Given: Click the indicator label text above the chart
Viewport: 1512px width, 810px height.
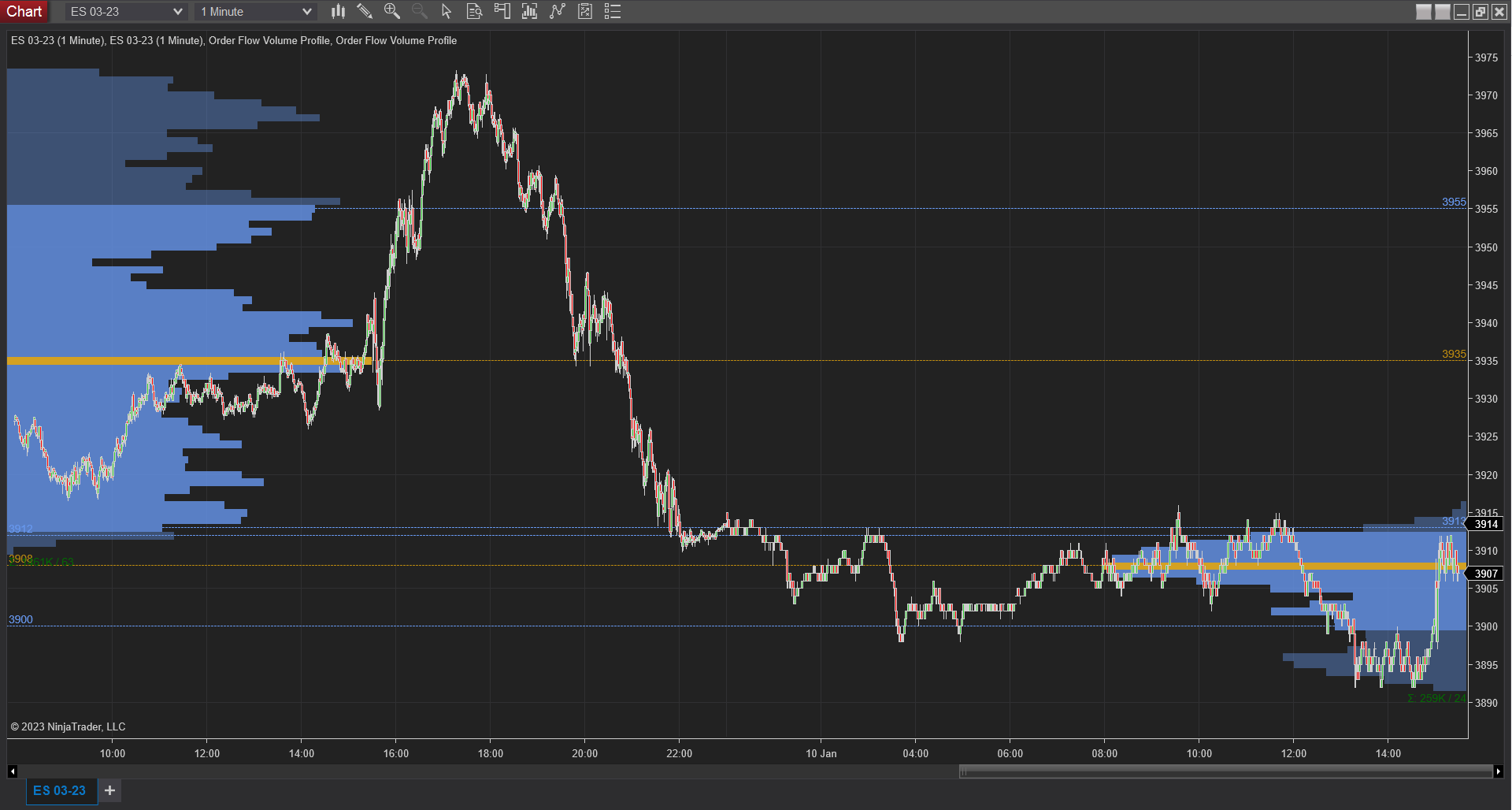Looking at the screenshot, I should pyautogui.click(x=234, y=40).
